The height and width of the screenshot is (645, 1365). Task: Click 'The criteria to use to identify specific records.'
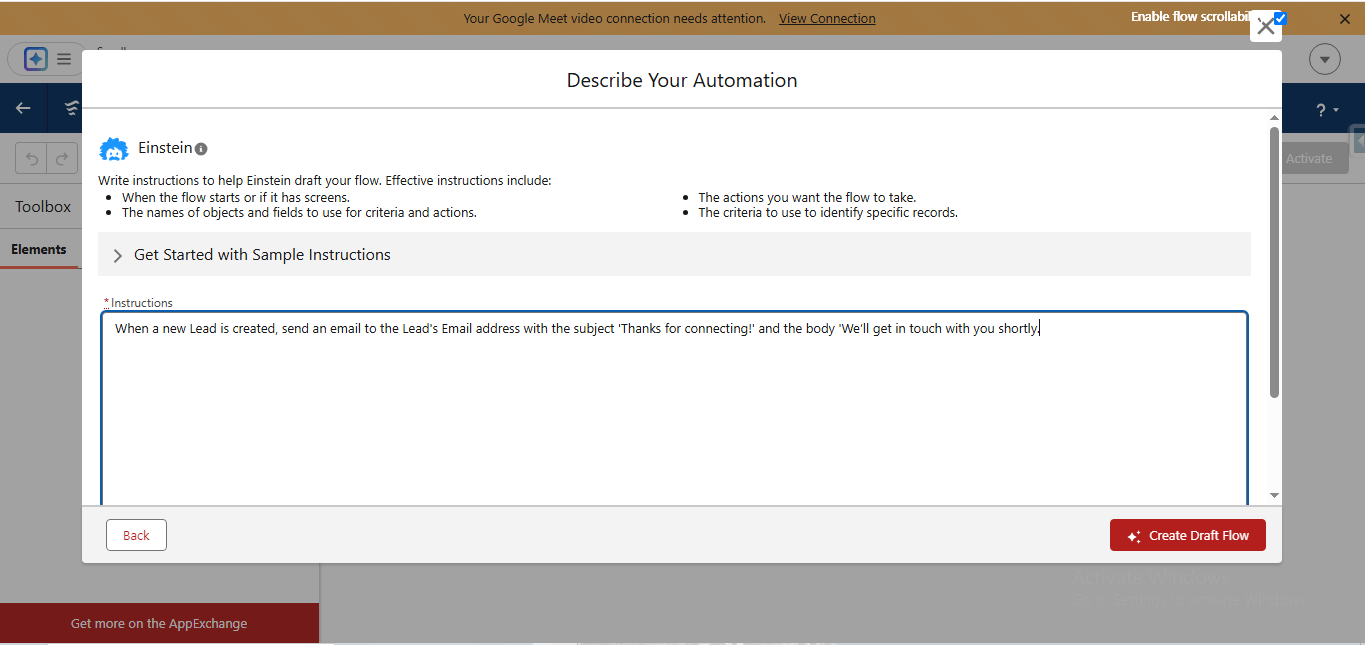pyautogui.click(x=828, y=212)
